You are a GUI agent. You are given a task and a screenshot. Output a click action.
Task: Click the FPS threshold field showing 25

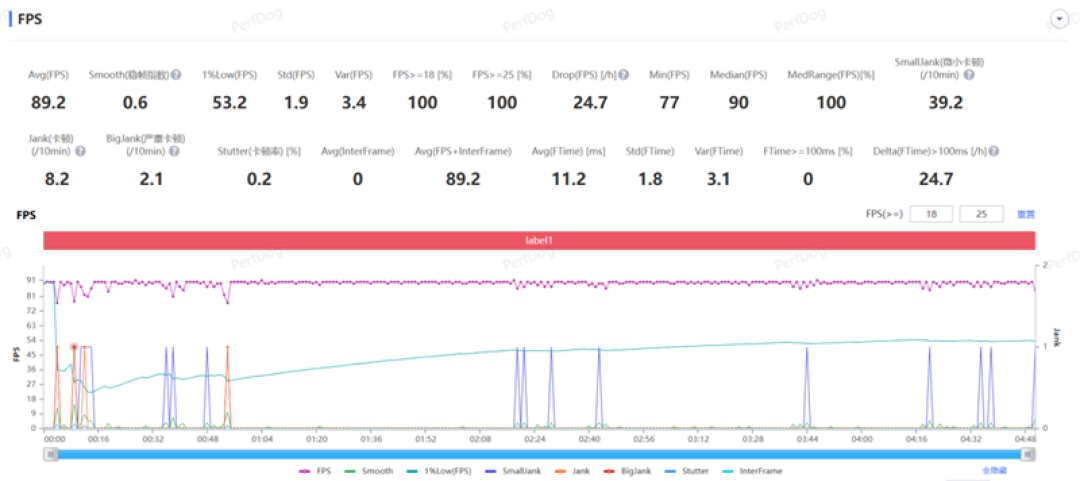[x=981, y=214]
